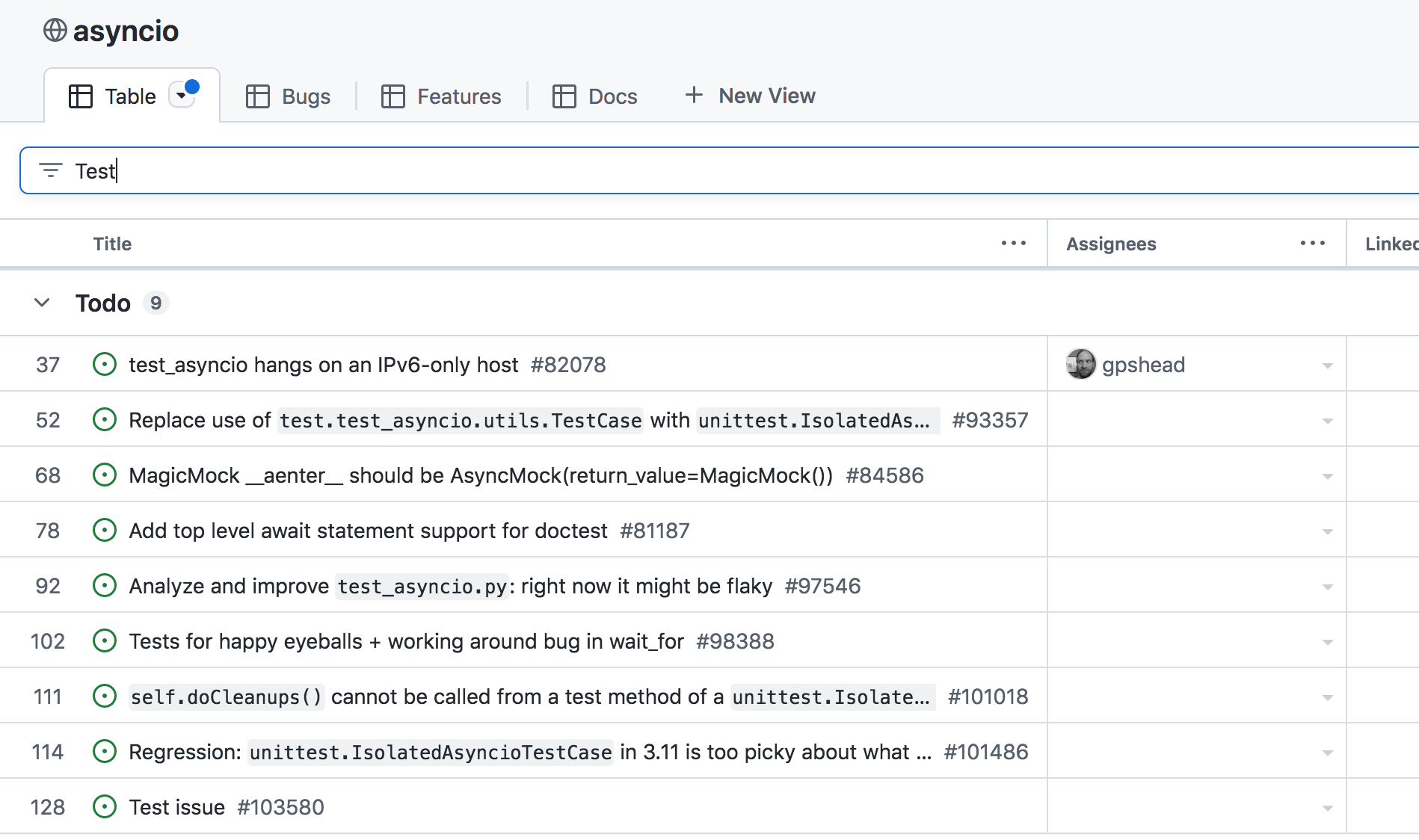Click the filter input containing Test

pos(673,171)
